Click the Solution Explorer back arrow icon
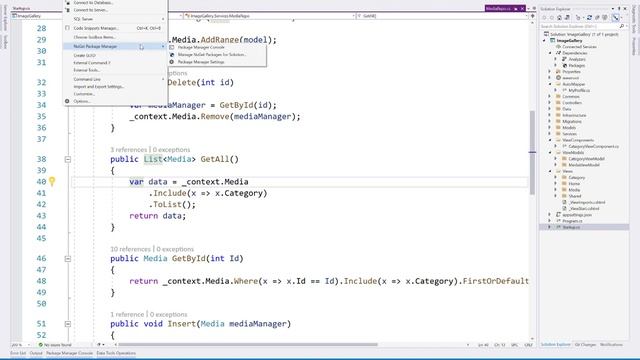 (544, 18)
